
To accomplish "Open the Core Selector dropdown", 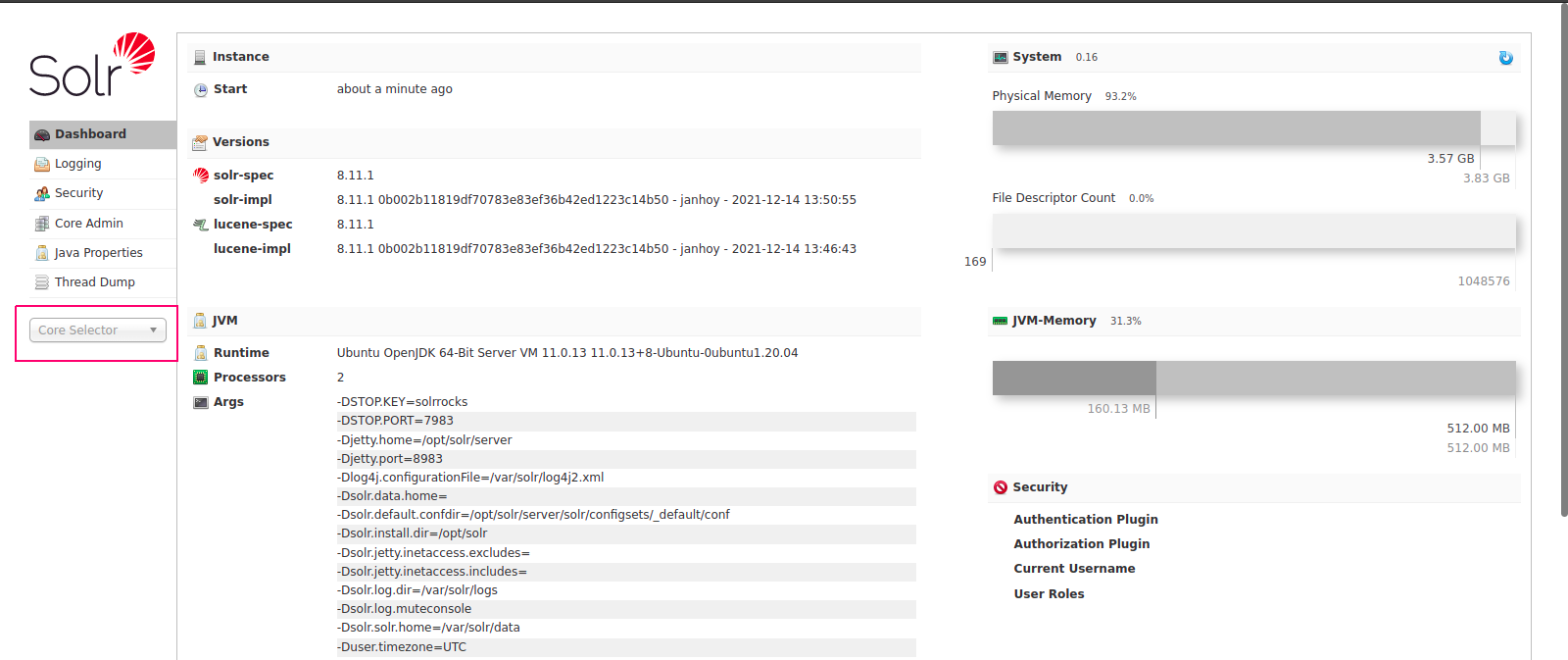I will [98, 330].
